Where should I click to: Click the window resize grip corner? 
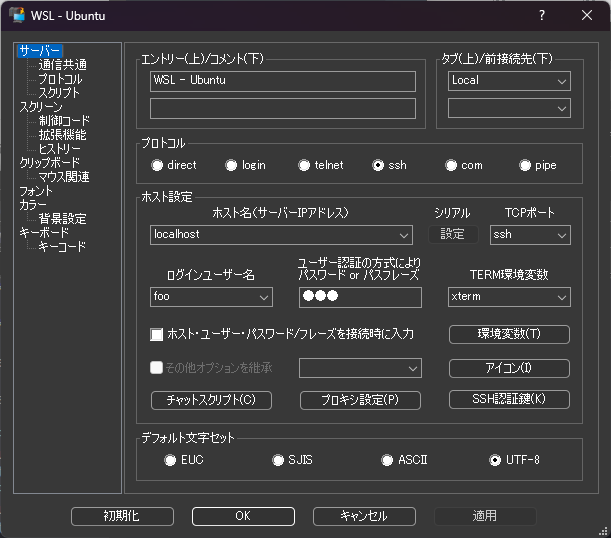point(603,531)
